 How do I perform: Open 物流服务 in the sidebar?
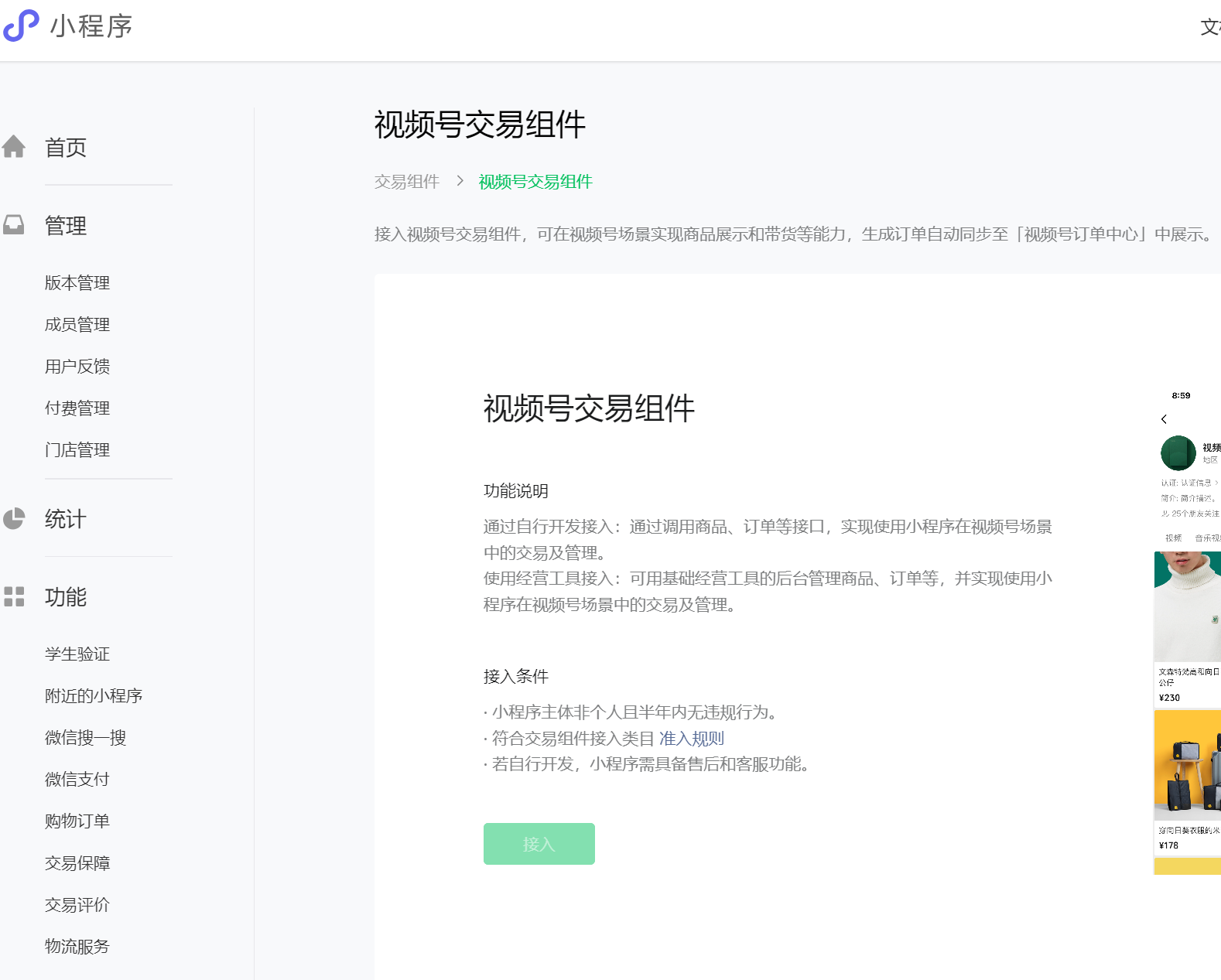[77, 947]
